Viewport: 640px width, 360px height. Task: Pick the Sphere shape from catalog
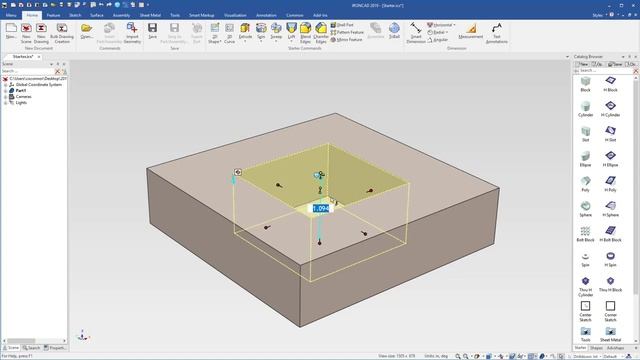585,209
